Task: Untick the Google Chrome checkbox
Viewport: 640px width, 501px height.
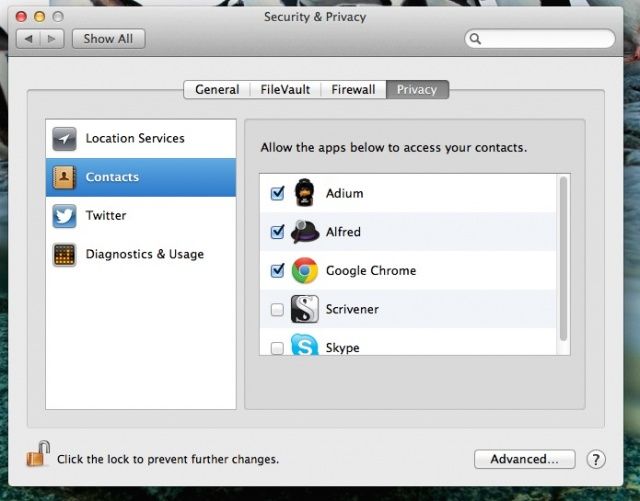Action: point(277,271)
